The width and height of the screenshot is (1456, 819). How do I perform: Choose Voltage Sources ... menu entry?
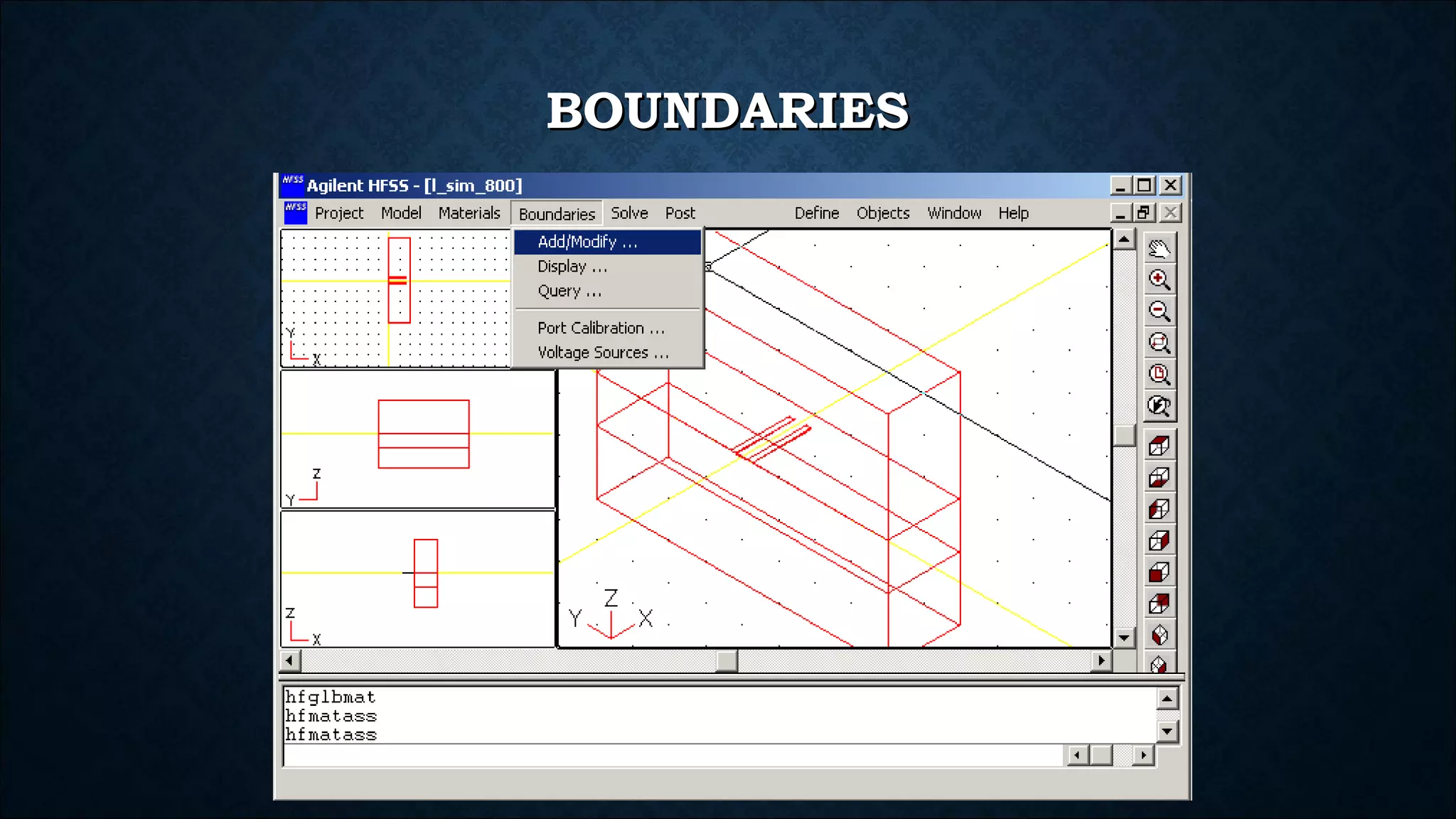point(608,353)
